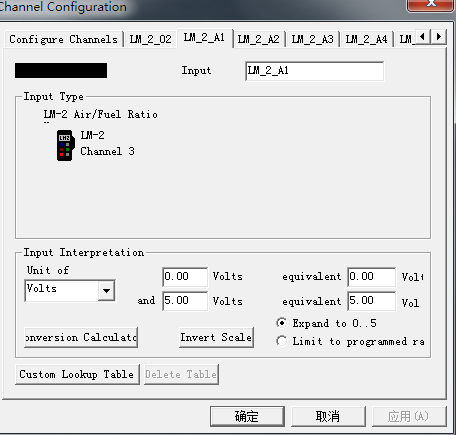456x435 pixels.
Task: Close the Channel Configuration dialog
Action: pos(431,5)
